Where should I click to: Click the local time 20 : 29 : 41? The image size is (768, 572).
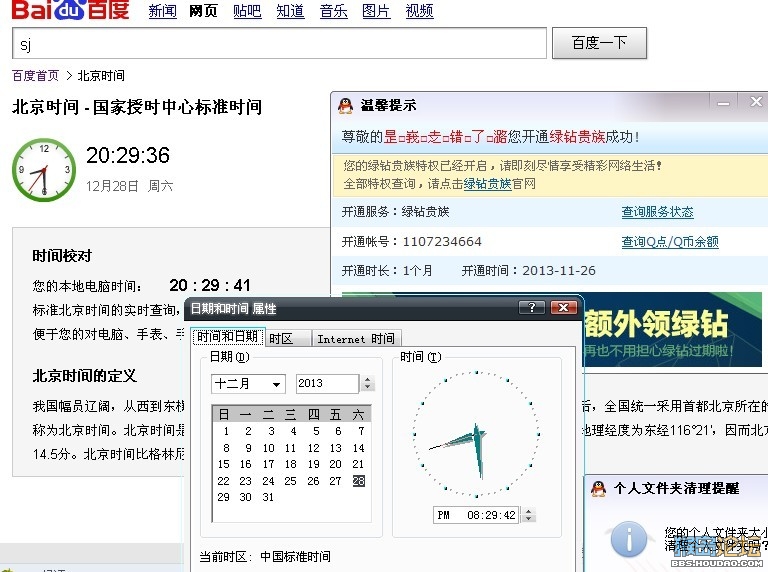point(210,285)
